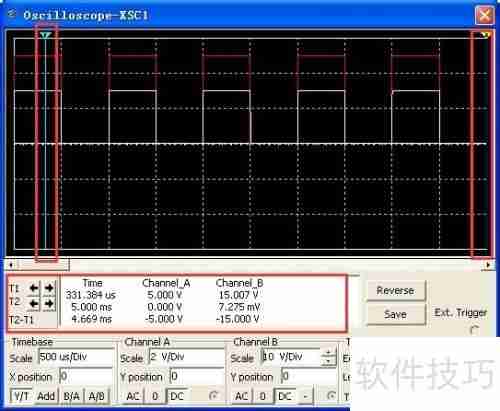The width and height of the screenshot is (500, 411).
Task: Set Channel B coupling to AC
Action: pyautogui.click(x=242, y=396)
